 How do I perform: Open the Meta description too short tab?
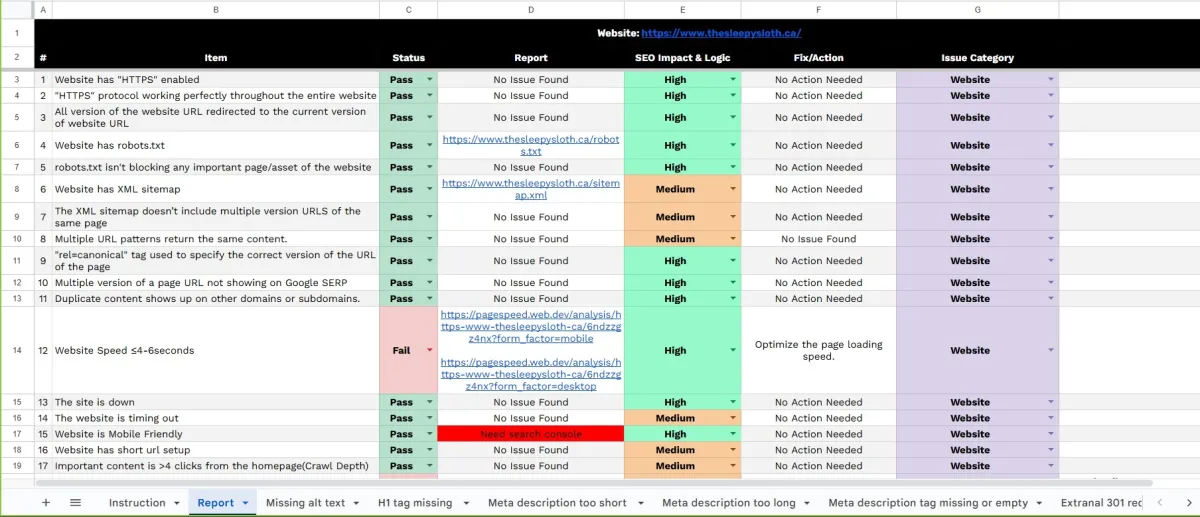coord(557,503)
